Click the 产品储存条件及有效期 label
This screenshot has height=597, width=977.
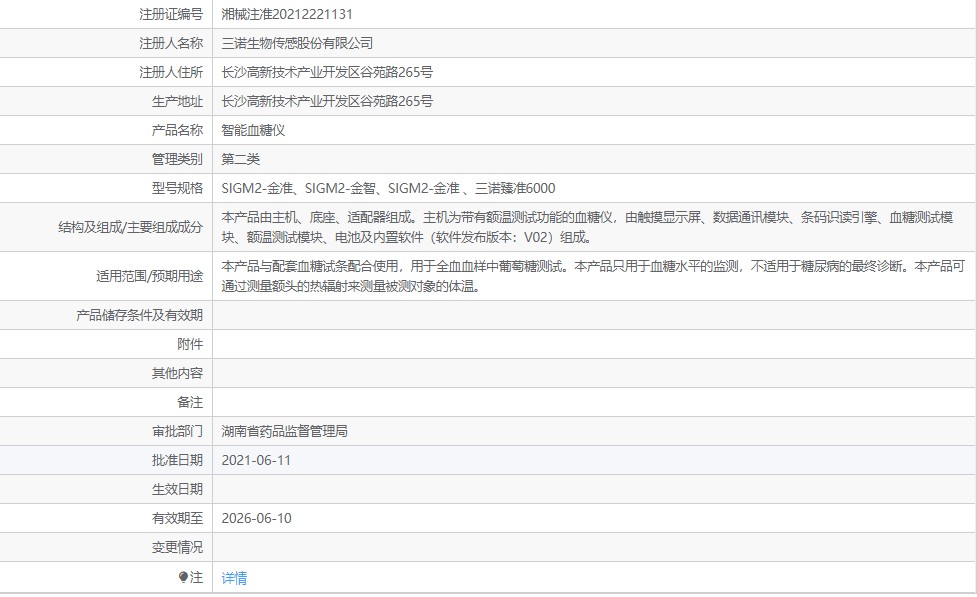pyautogui.click(x=139, y=315)
